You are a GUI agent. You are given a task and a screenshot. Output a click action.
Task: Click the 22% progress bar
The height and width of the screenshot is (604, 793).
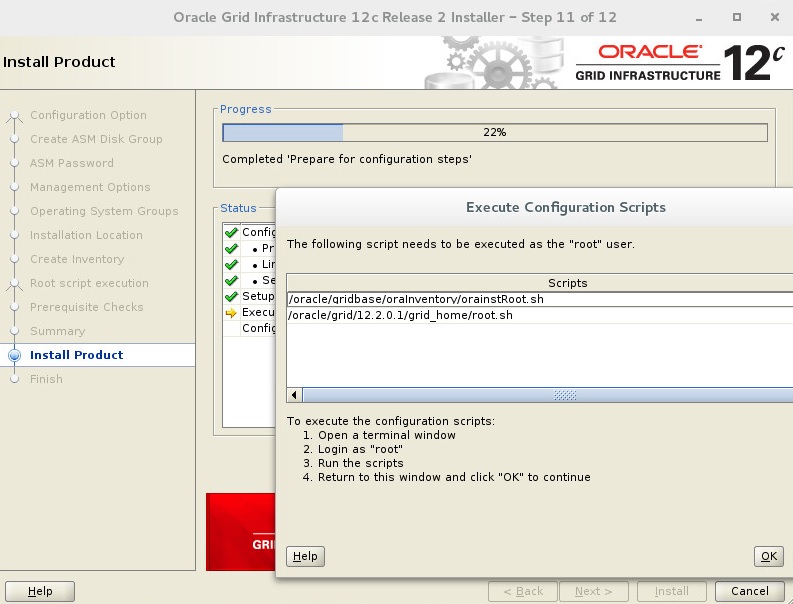tap(495, 133)
